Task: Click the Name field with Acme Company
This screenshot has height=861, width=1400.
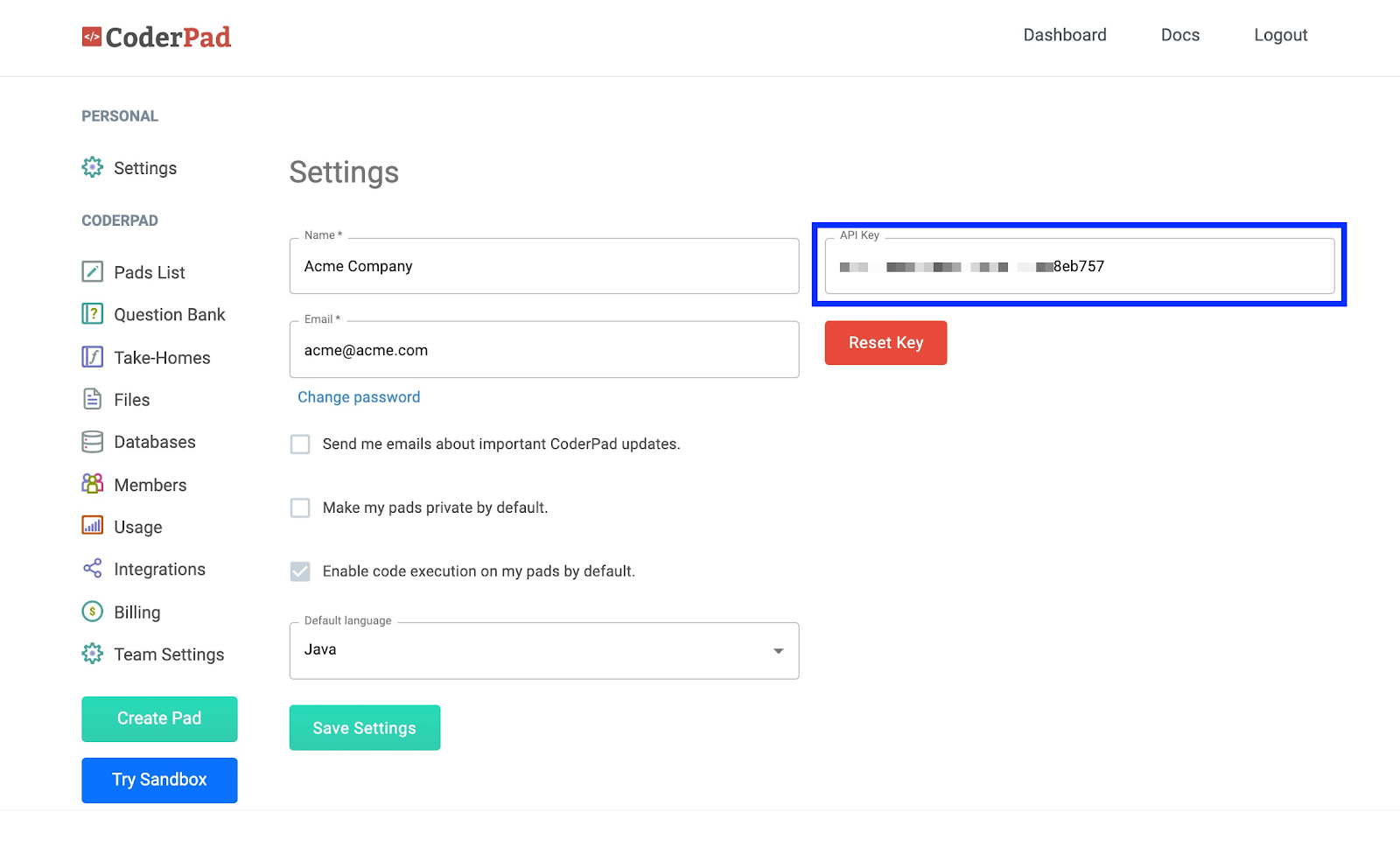Action: (x=544, y=266)
